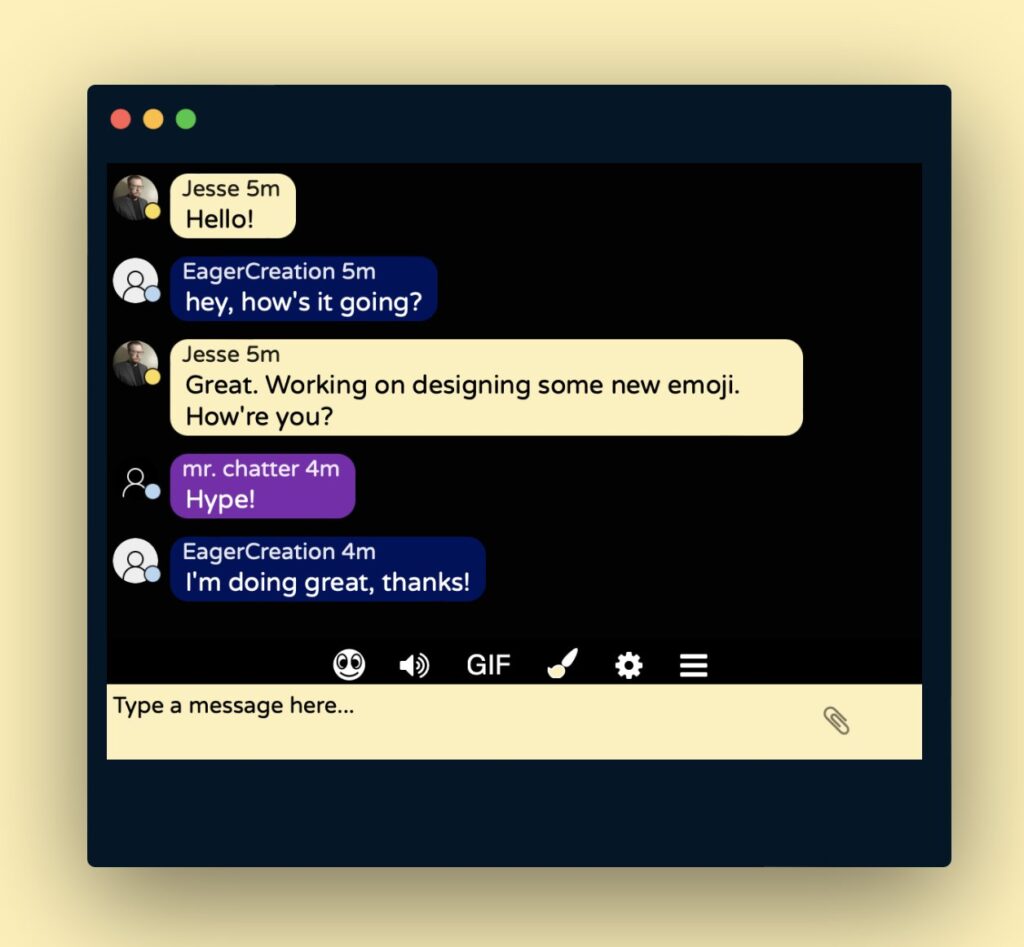The image size is (1024, 947).
Task: Click the yellow minimize window dot
Action: (x=153, y=119)
